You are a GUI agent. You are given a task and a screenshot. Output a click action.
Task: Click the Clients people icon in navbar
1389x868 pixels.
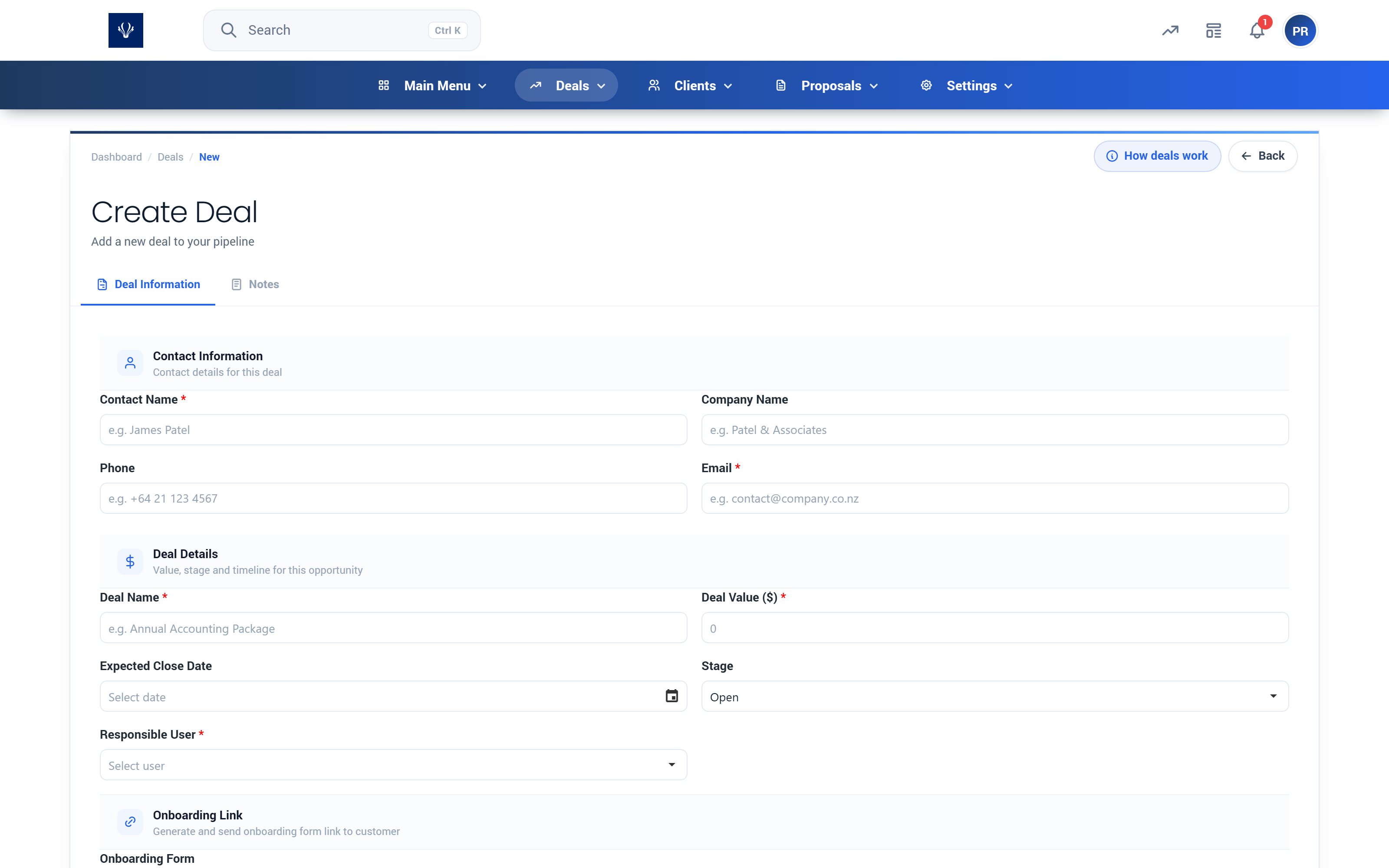654,85
